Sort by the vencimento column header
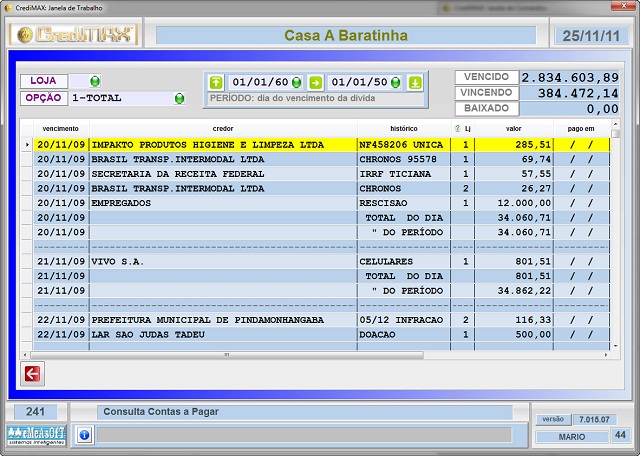 pos(61,129)
